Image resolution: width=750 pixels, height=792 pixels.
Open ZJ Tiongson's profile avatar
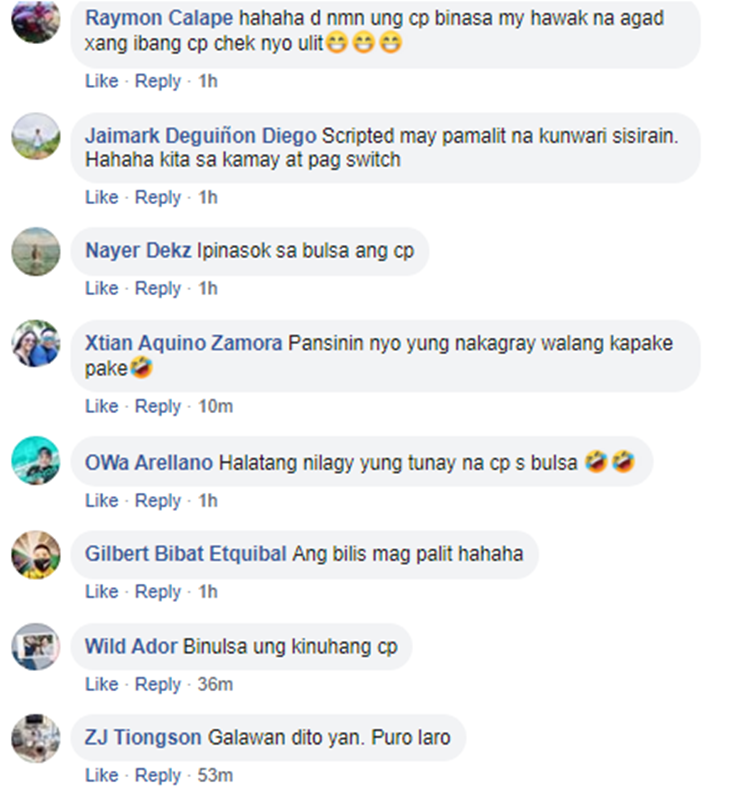[36, 738]
